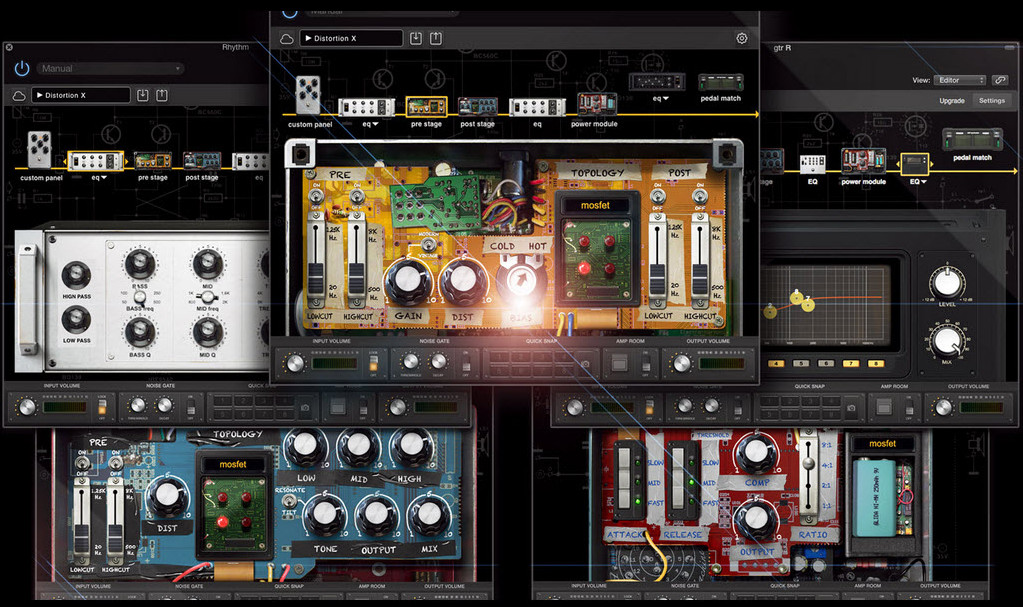Image resolution: width=1023 pixels, height=607 pixels.
Task: Select power module in center window chain
Action: point(597,104)
